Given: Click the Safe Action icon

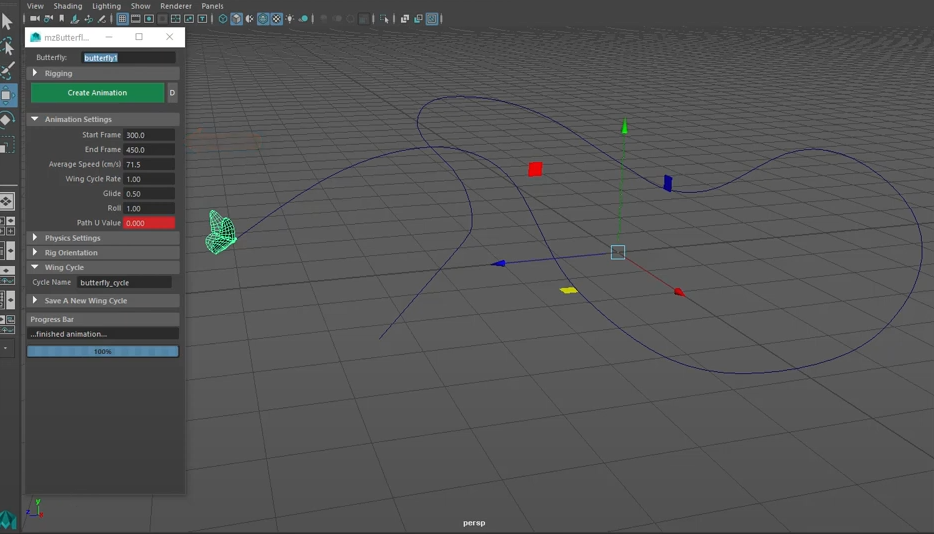Looking at the screenshot, I should [189, 18].
